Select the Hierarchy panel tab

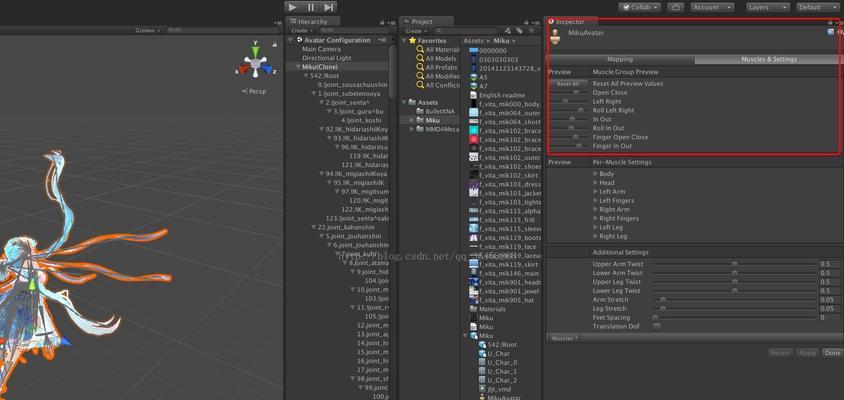point(312,22)
